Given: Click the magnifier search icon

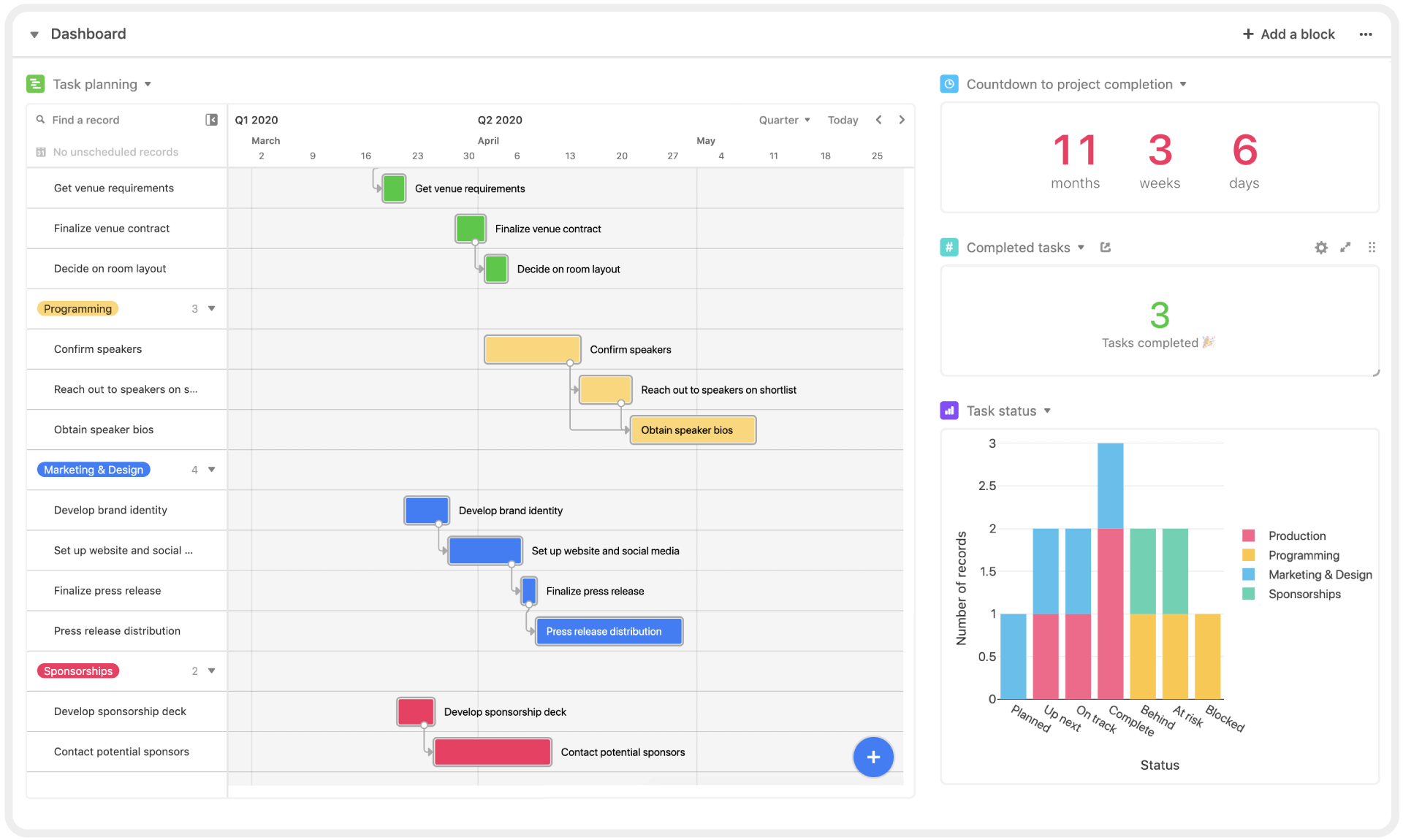Looking at the screenshot, I should tap(40, 119).
